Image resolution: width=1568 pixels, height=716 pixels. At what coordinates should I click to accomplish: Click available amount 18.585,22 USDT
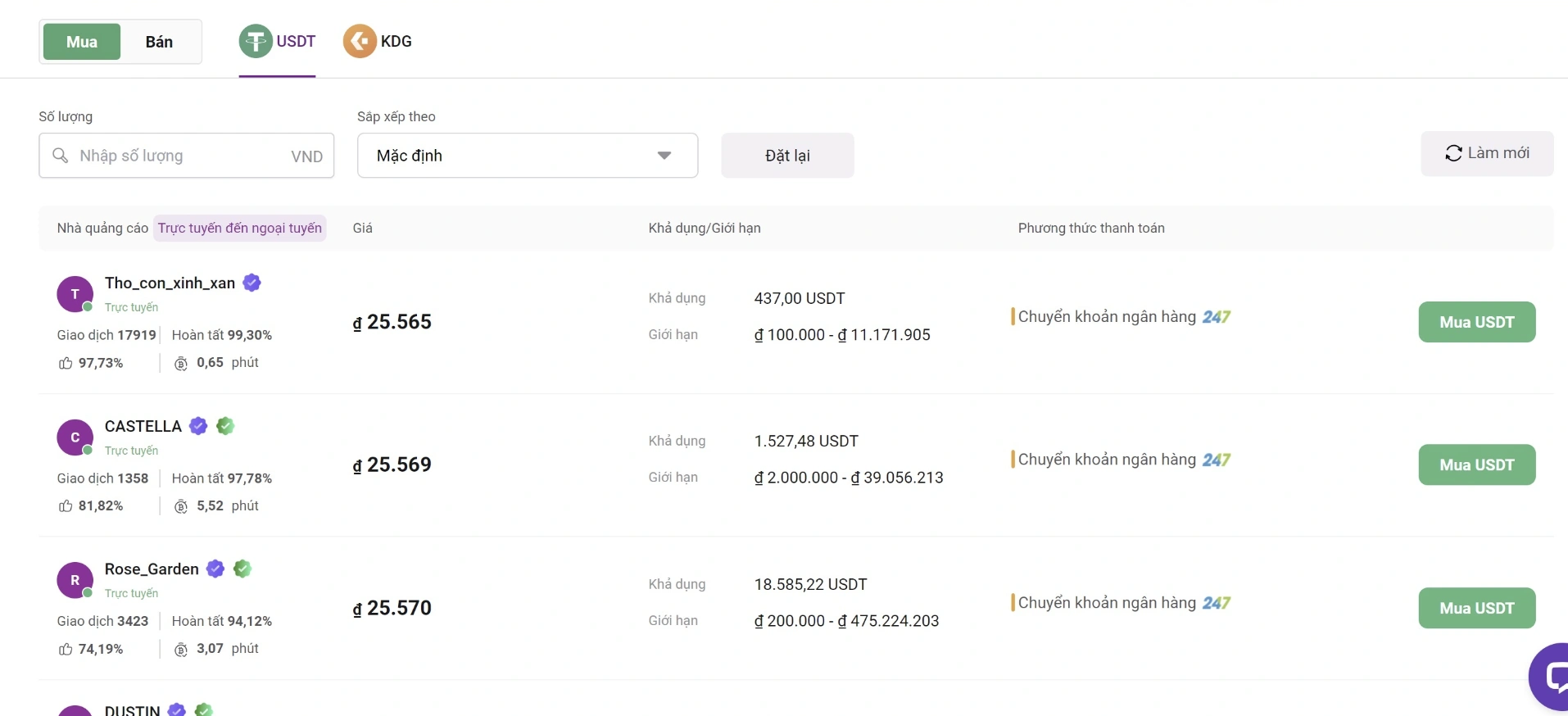click(810, 584)
